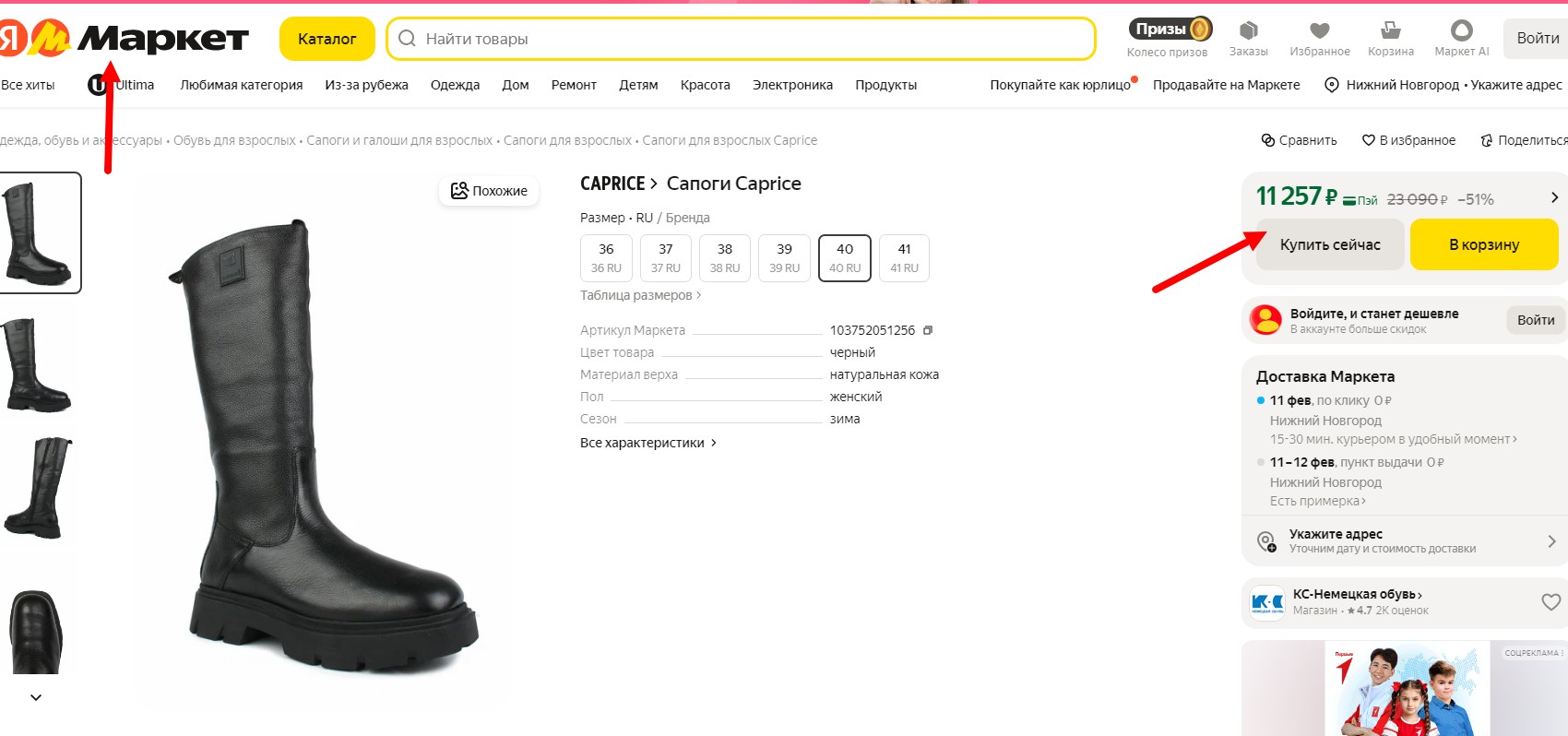Open Любимая категория menu item
1568x736 pixels.
coord(242,85)
